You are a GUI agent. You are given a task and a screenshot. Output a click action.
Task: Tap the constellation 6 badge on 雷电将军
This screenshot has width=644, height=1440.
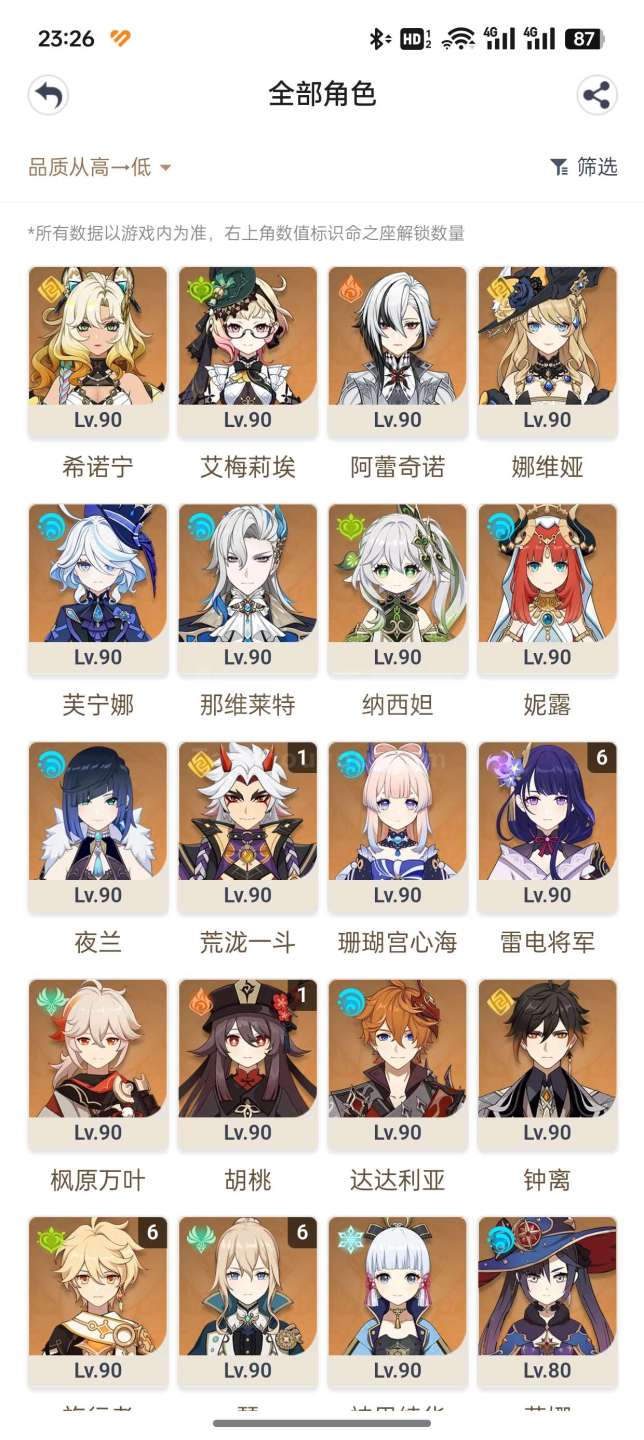tap(602, 757)
